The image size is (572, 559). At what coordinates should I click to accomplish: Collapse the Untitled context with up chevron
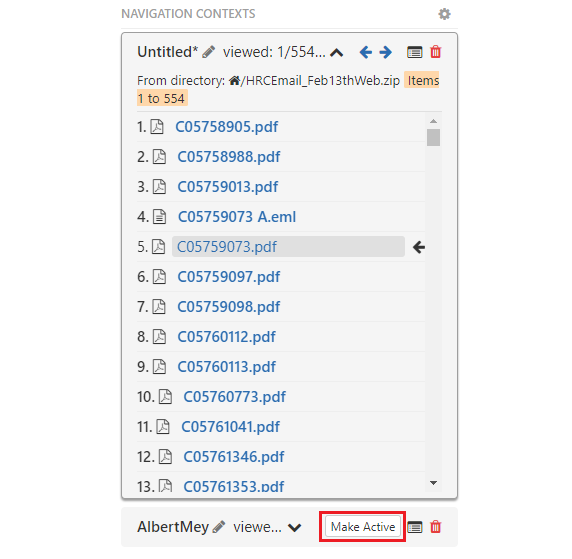pos(336,53)
